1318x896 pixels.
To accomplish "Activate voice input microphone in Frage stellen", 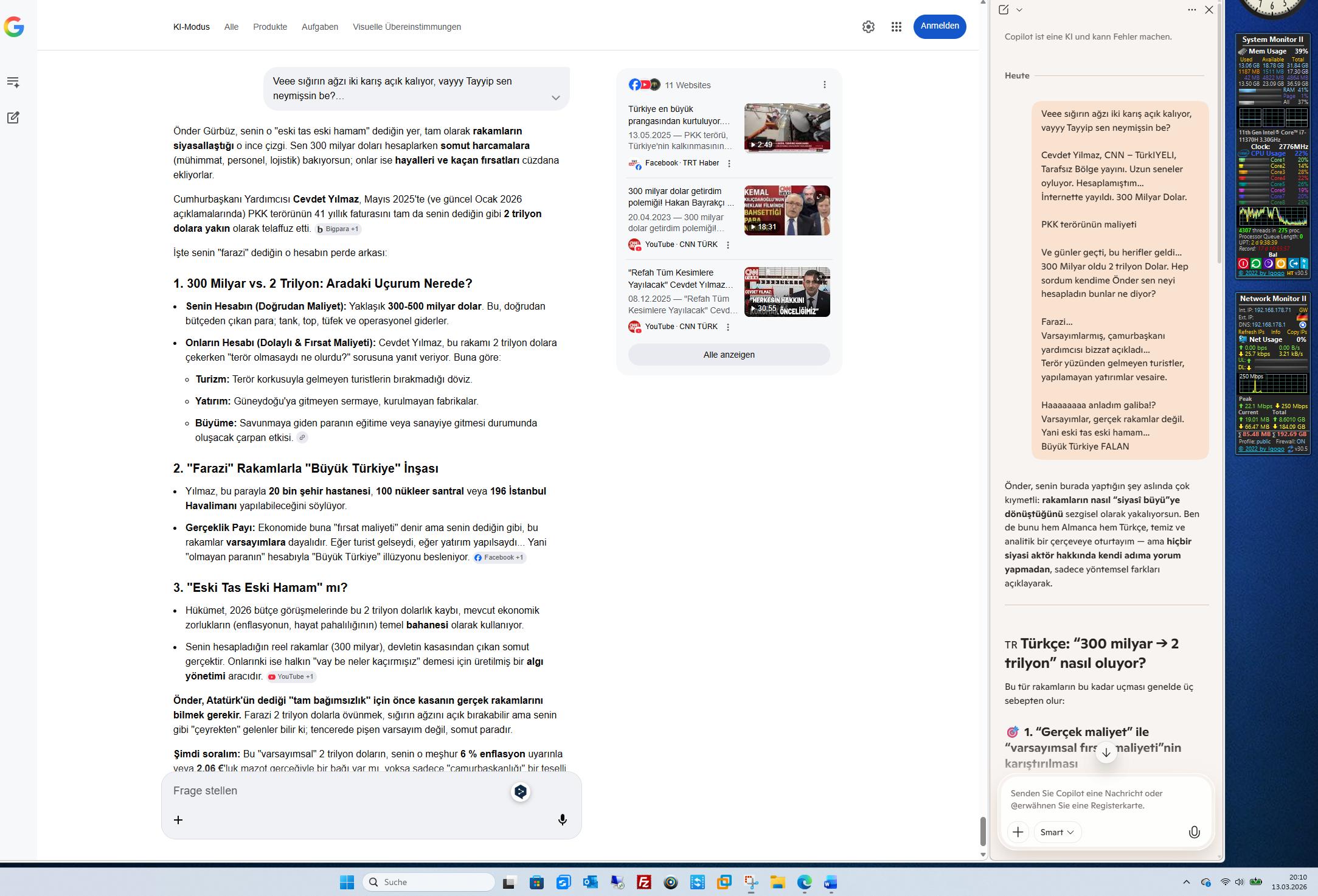I will 562,820.
